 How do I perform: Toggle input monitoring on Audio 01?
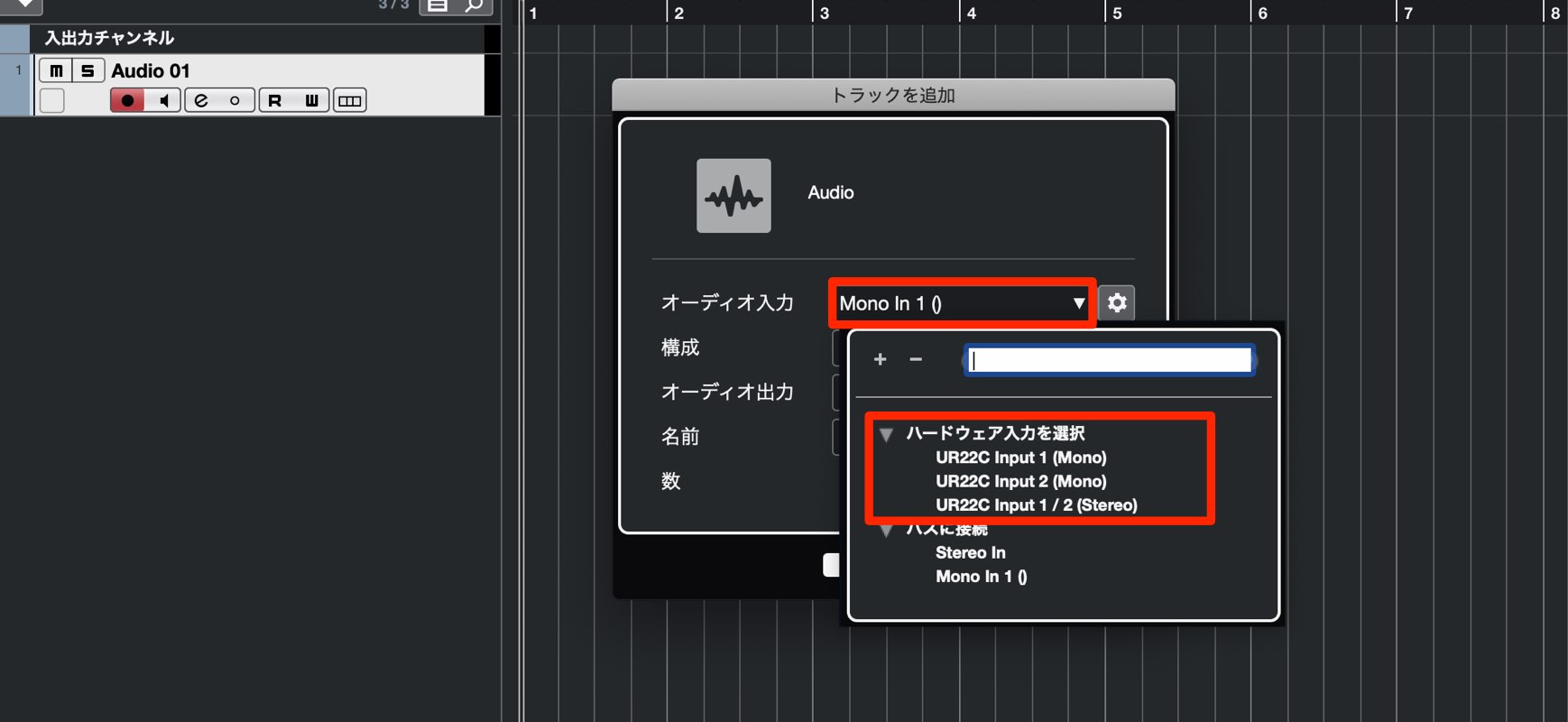pos(163,100)
